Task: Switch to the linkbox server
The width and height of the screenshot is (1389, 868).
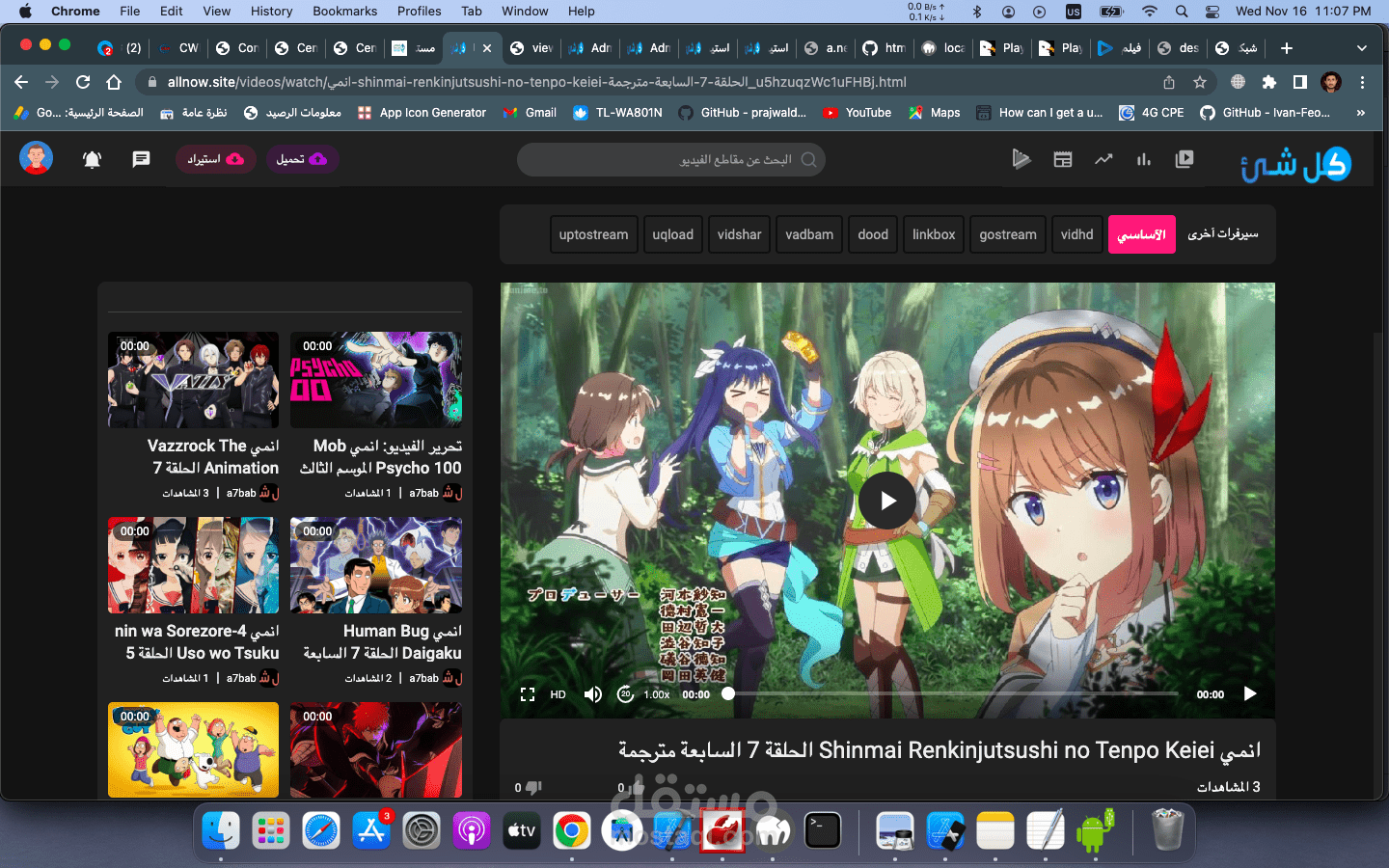Action: click(x=934, y=234)
